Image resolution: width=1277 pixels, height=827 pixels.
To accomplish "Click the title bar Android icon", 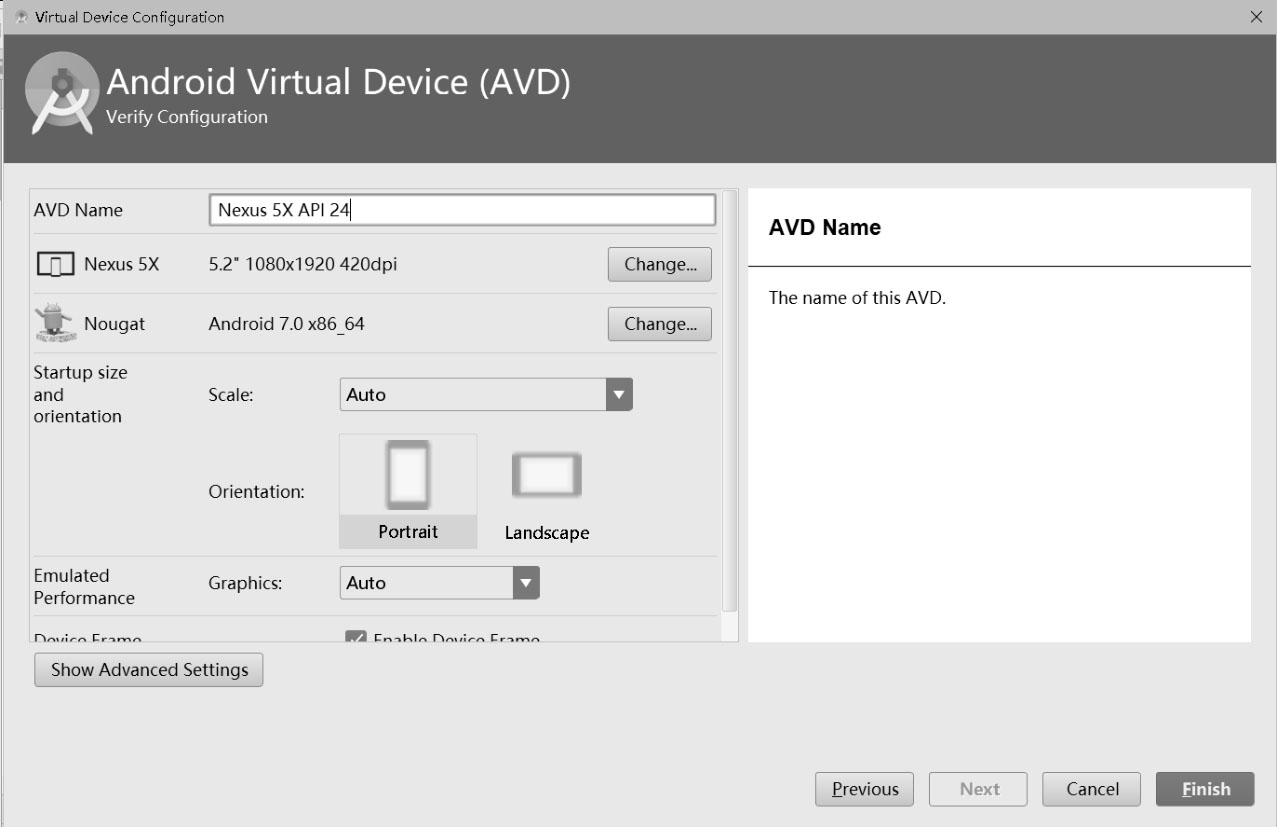I will 20,17.
